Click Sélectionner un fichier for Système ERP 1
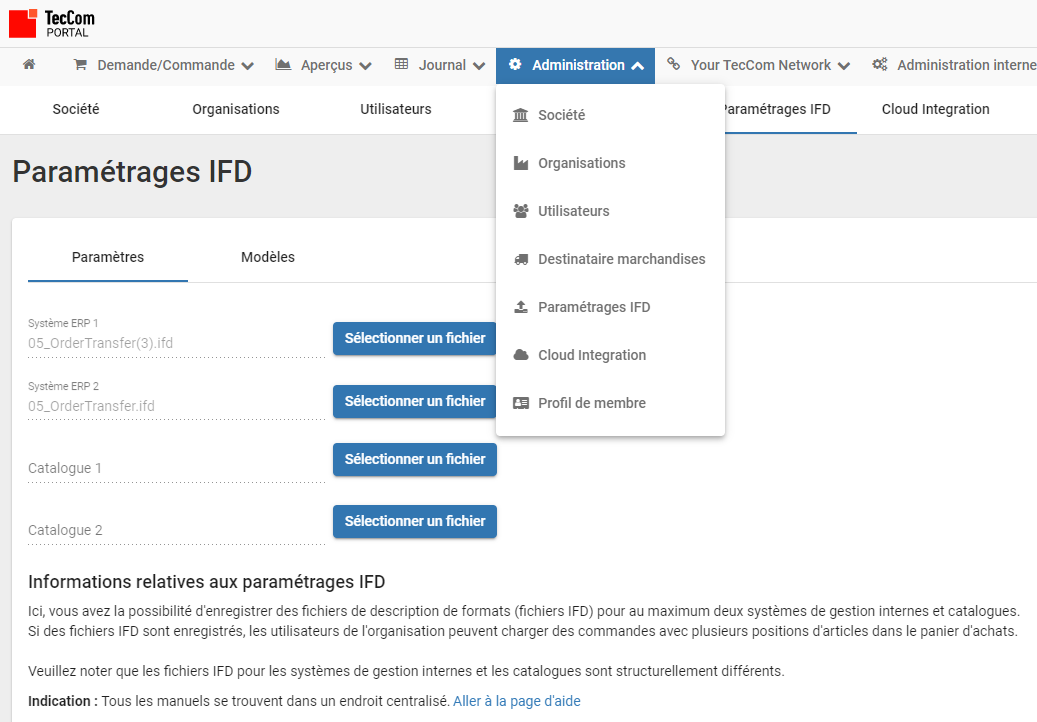1037x722 pixels. [415, 339]
